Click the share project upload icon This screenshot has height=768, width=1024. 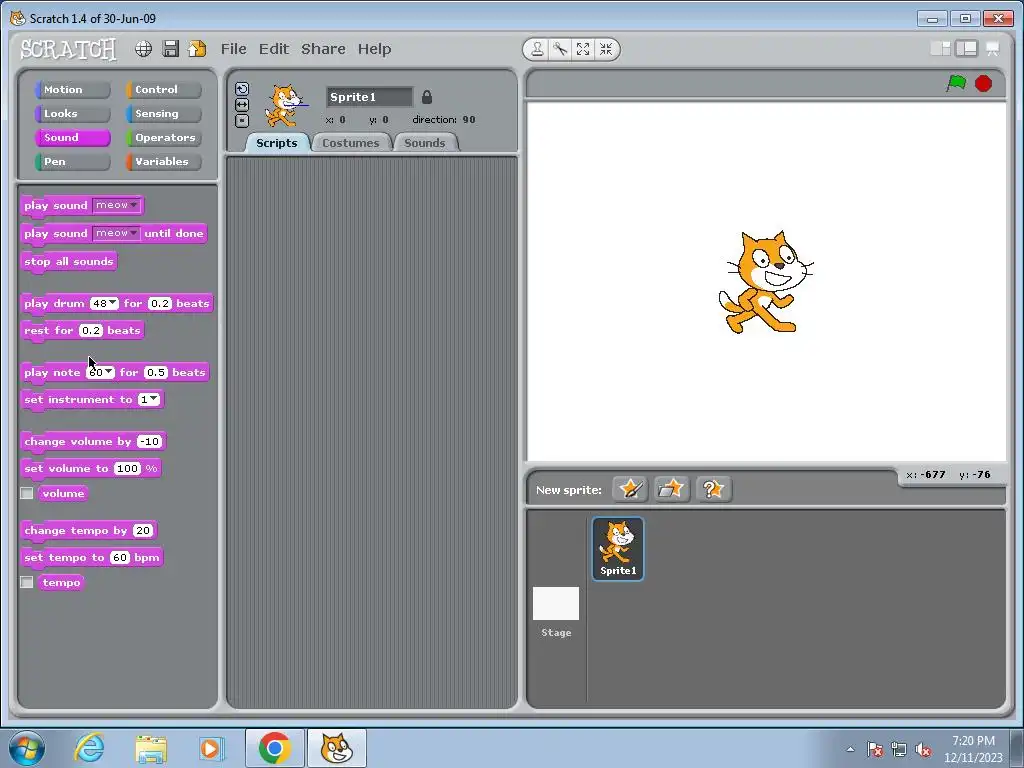point(197,49)
